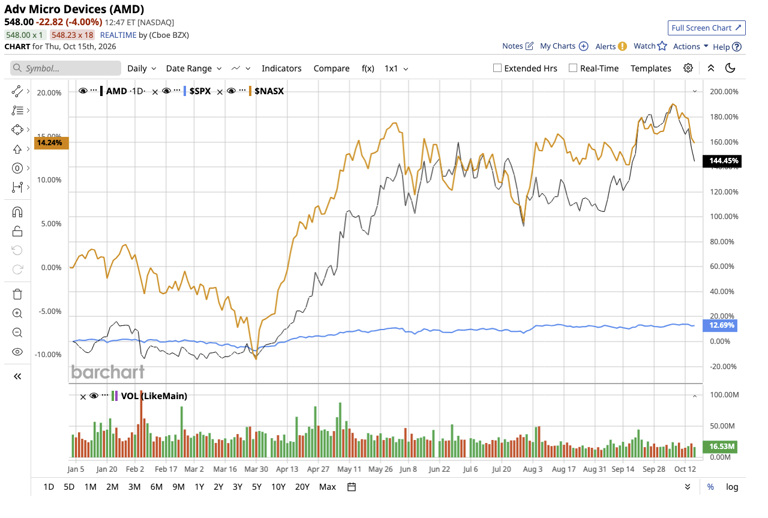
Task: Delete drawings with the trash icon
Action: [17, 294]
